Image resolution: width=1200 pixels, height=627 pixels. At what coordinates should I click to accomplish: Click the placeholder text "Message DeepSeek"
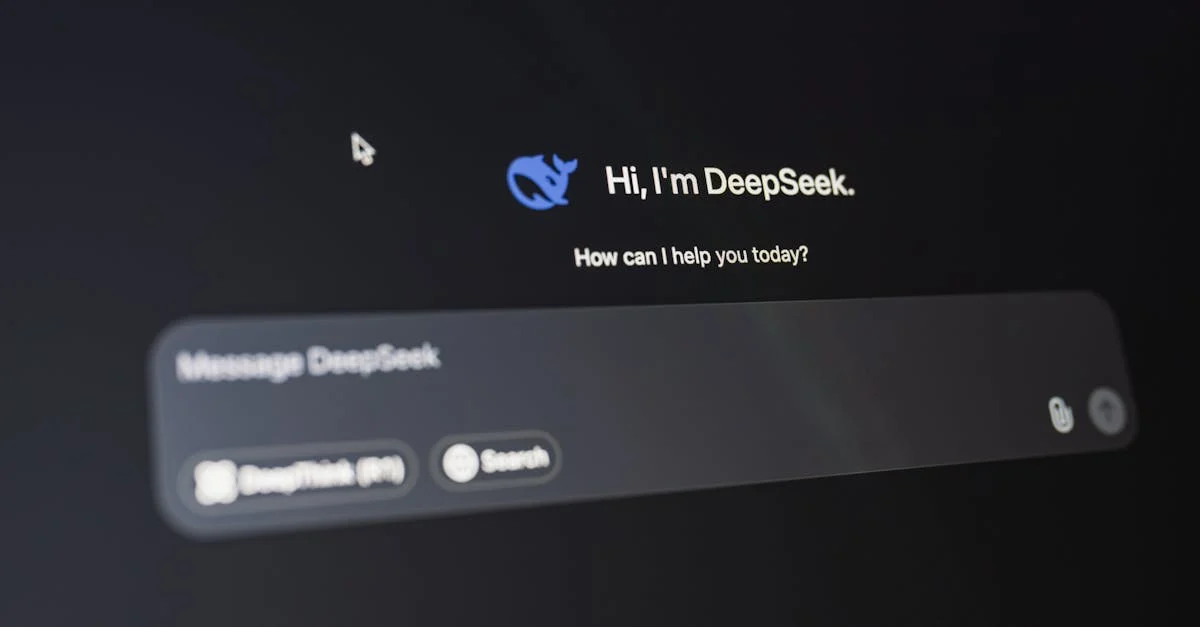coord(308,362)
